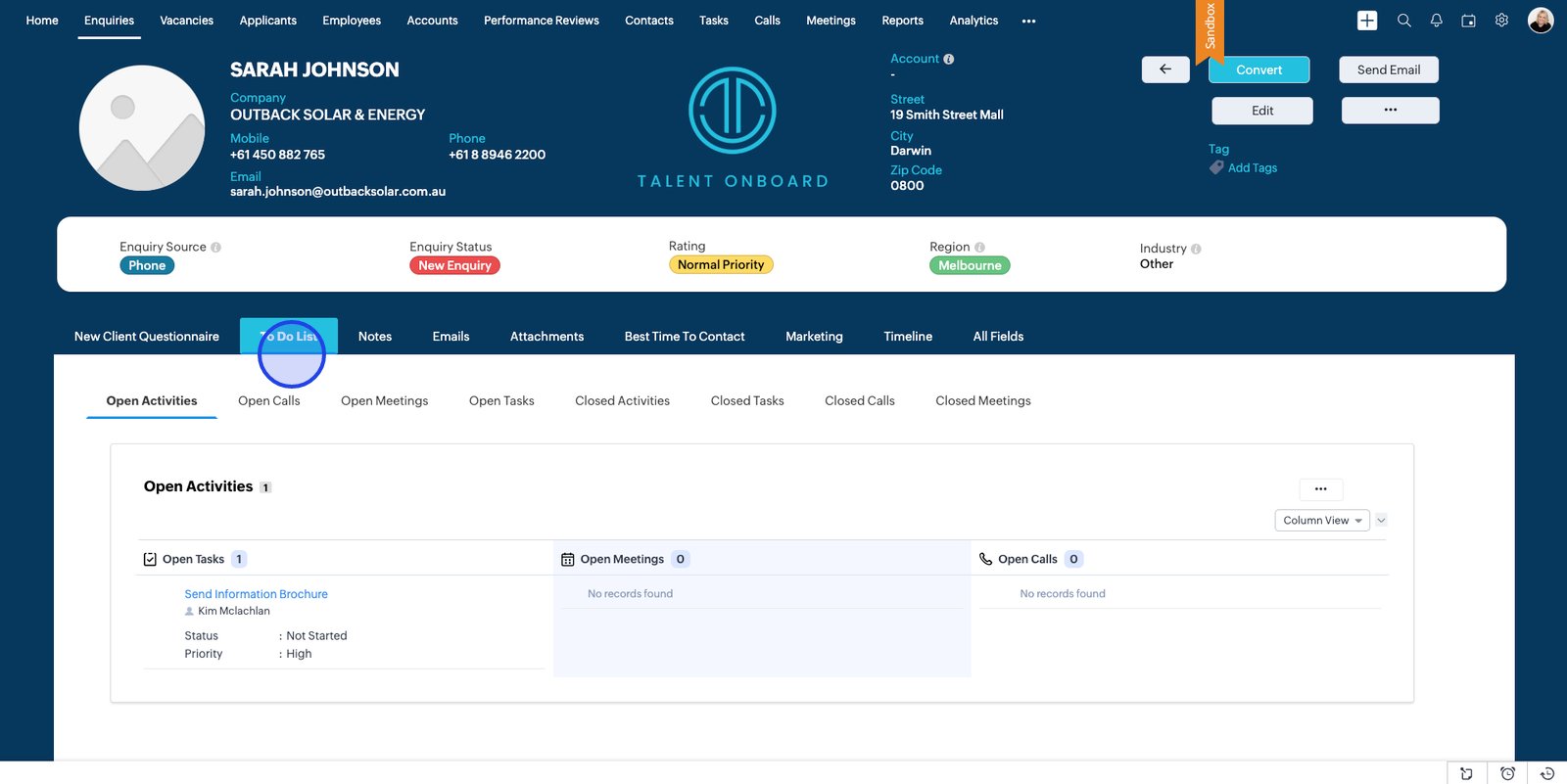Switch to the Notes tab
The height and width of the screenshot is (784, 1567).
tap(374, 337)
